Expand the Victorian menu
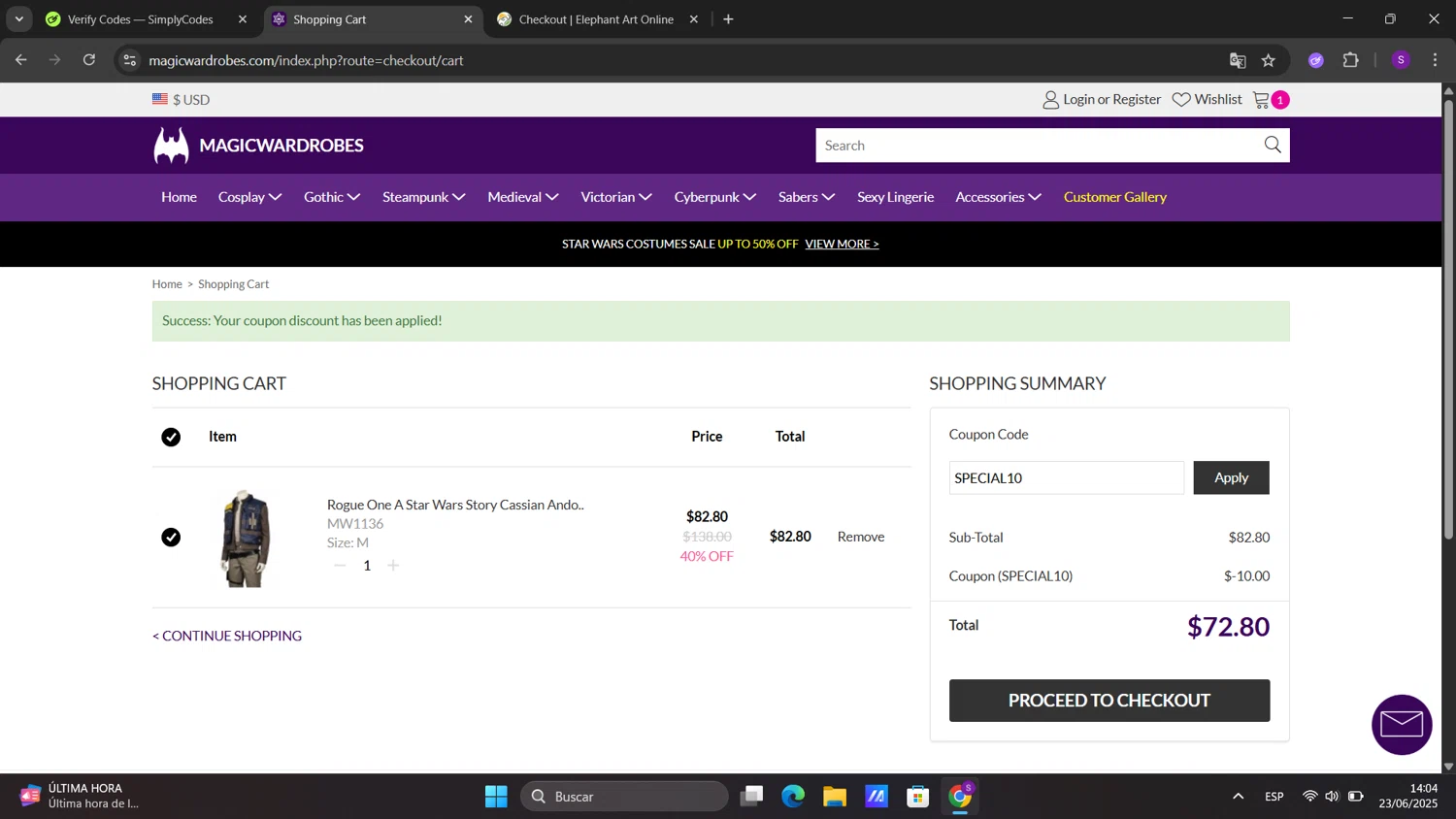1456x819 pixels. pyautogui.click(x=615, y=197)
